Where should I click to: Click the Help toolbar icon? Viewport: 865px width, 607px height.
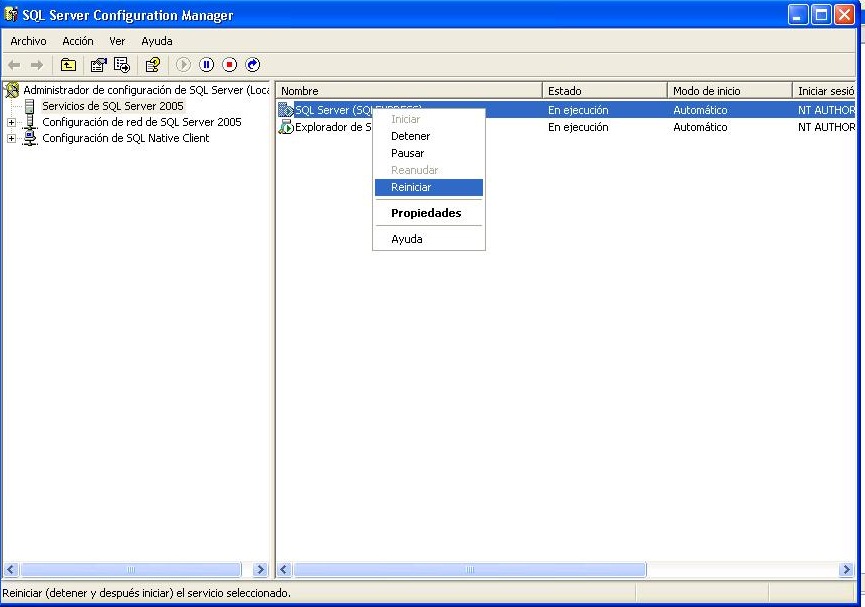(x=153, y=65)
